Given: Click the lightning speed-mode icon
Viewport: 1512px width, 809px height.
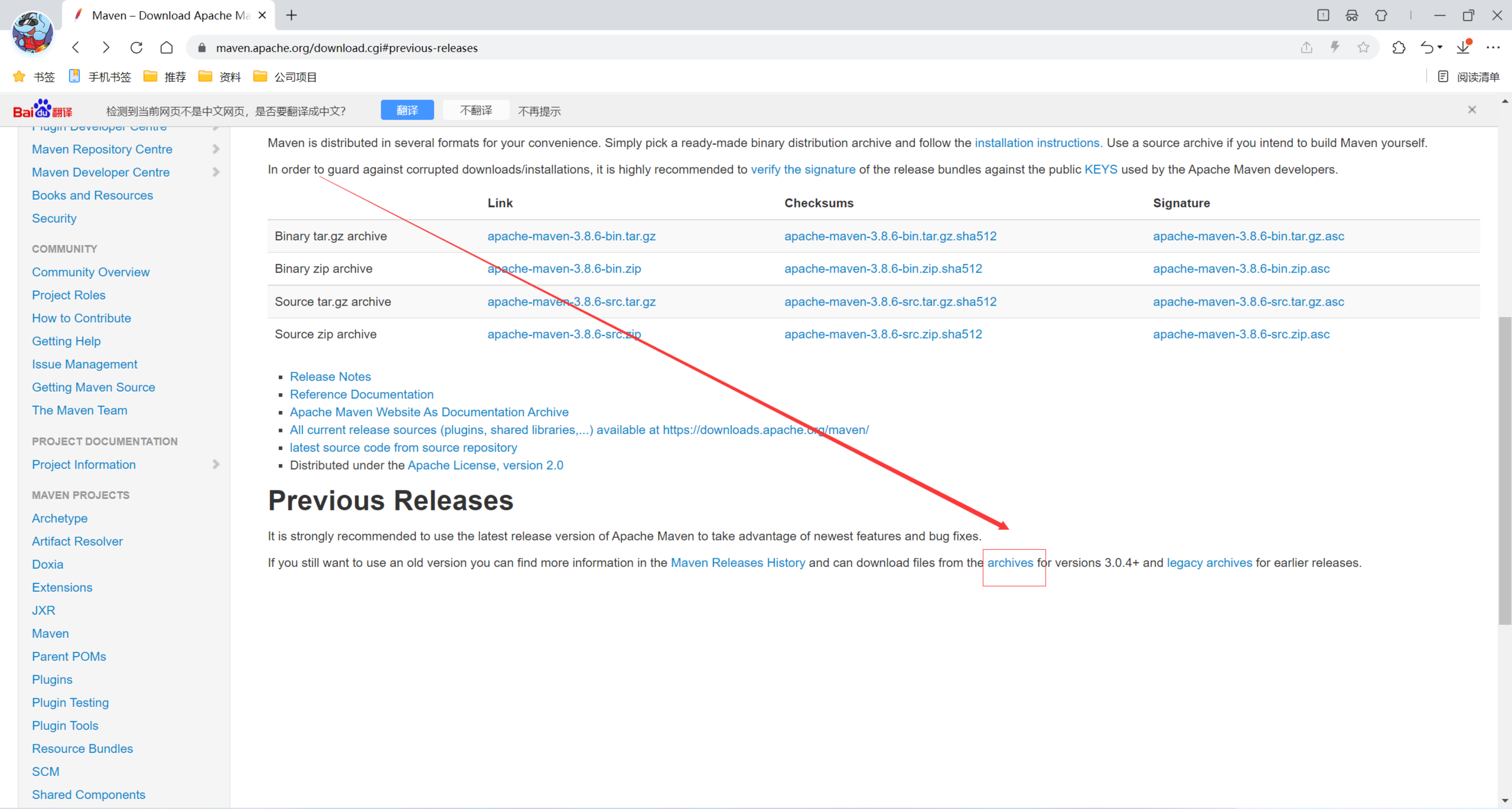Looking at the screenshot, I should point(1335,48).
